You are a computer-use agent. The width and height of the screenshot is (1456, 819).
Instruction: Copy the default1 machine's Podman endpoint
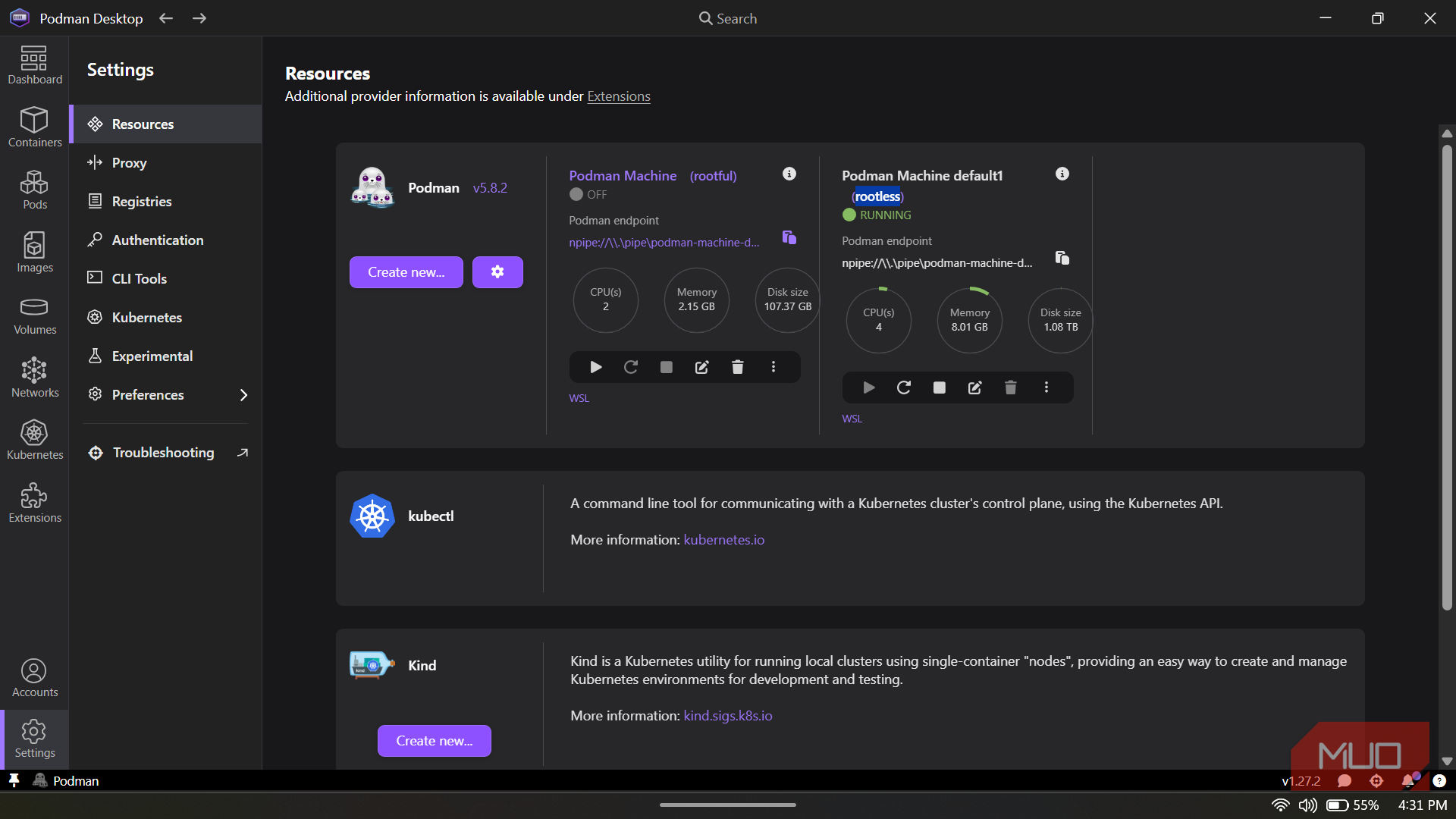coord(1062,258)
